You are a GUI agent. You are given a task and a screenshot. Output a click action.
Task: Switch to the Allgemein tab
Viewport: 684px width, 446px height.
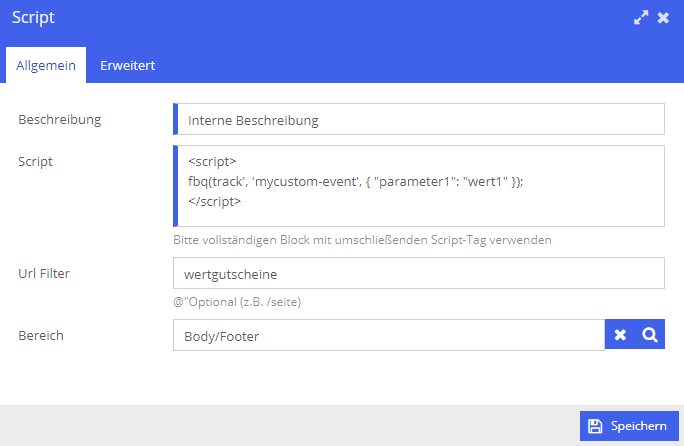tap(46, 65)
